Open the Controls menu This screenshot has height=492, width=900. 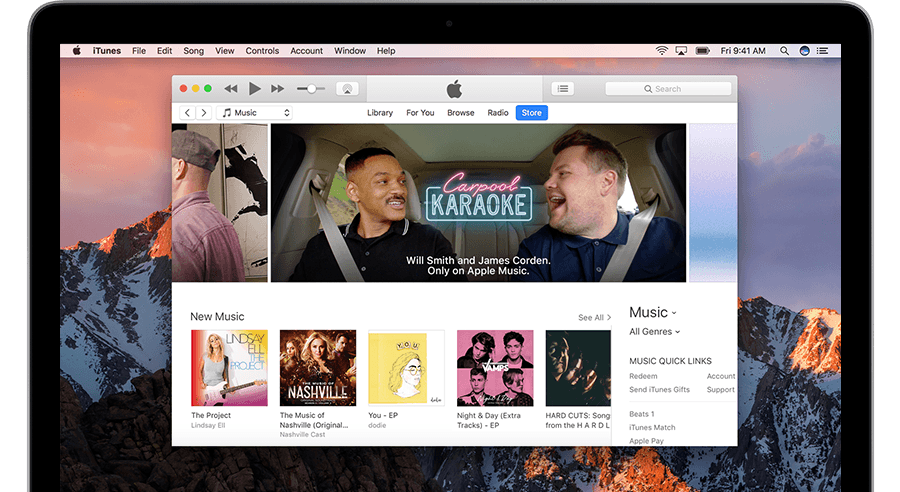pos(262,51)
